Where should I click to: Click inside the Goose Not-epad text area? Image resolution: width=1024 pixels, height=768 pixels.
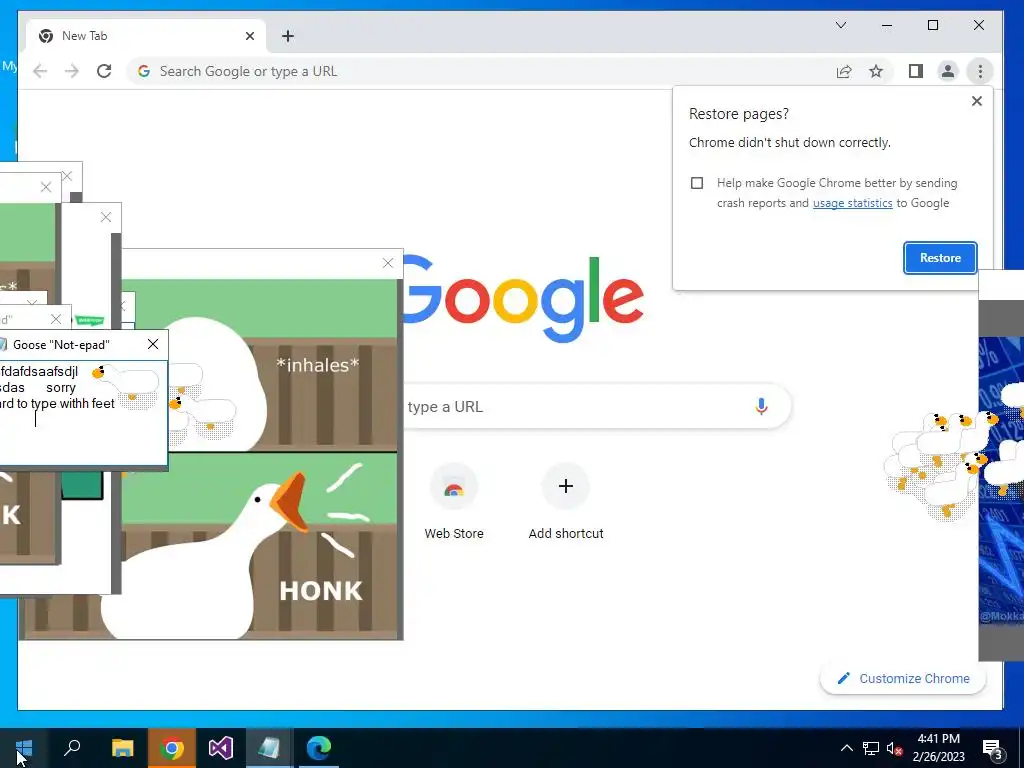tap(83, 413)
